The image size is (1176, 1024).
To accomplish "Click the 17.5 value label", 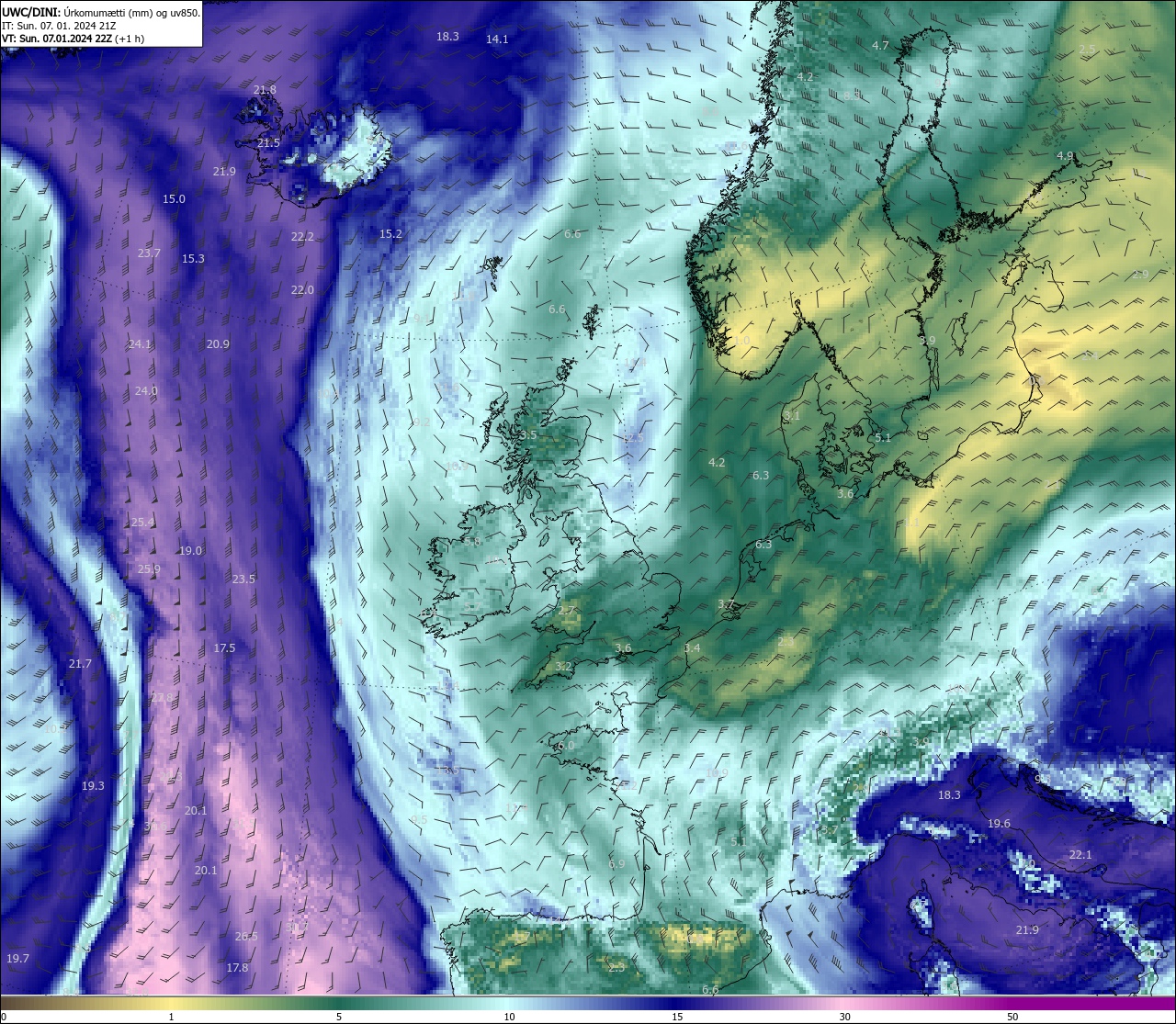I will click(x=224, y=648).
